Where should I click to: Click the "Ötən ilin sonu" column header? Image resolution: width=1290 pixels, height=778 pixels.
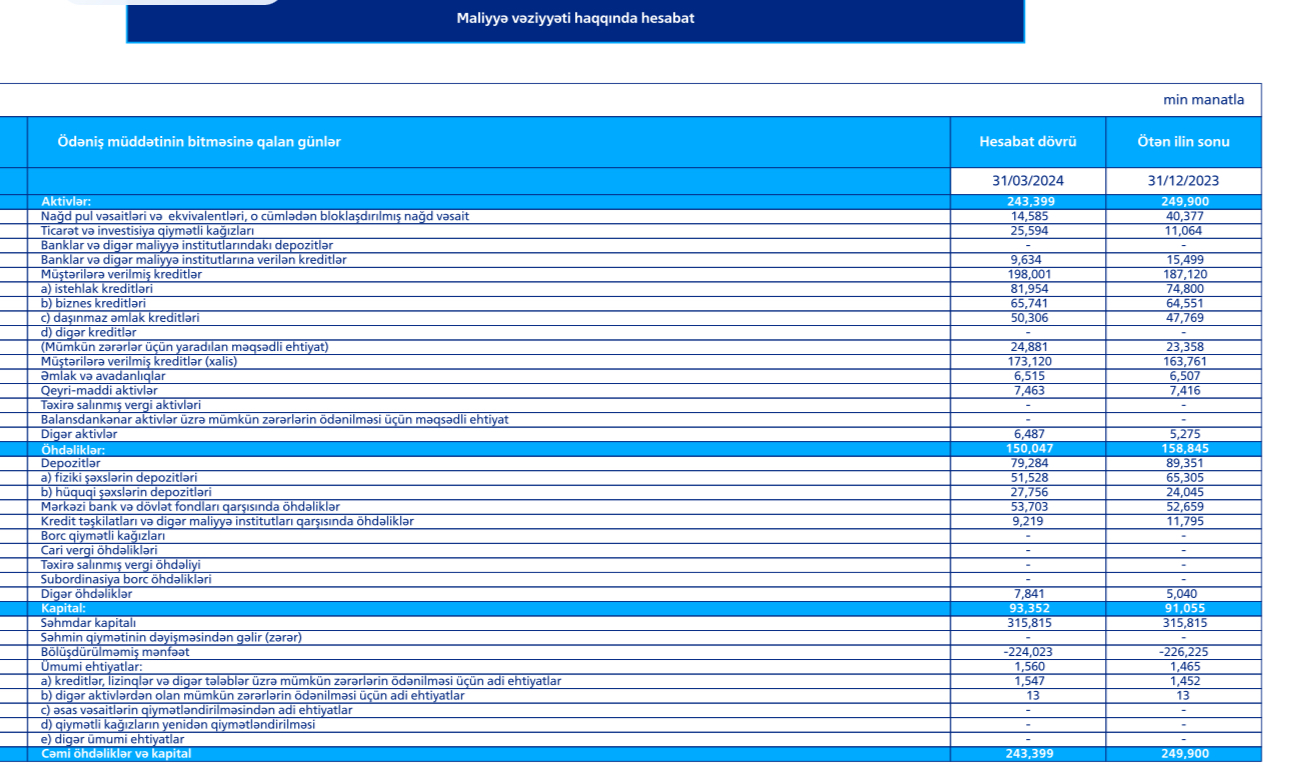click(1183, 142)
